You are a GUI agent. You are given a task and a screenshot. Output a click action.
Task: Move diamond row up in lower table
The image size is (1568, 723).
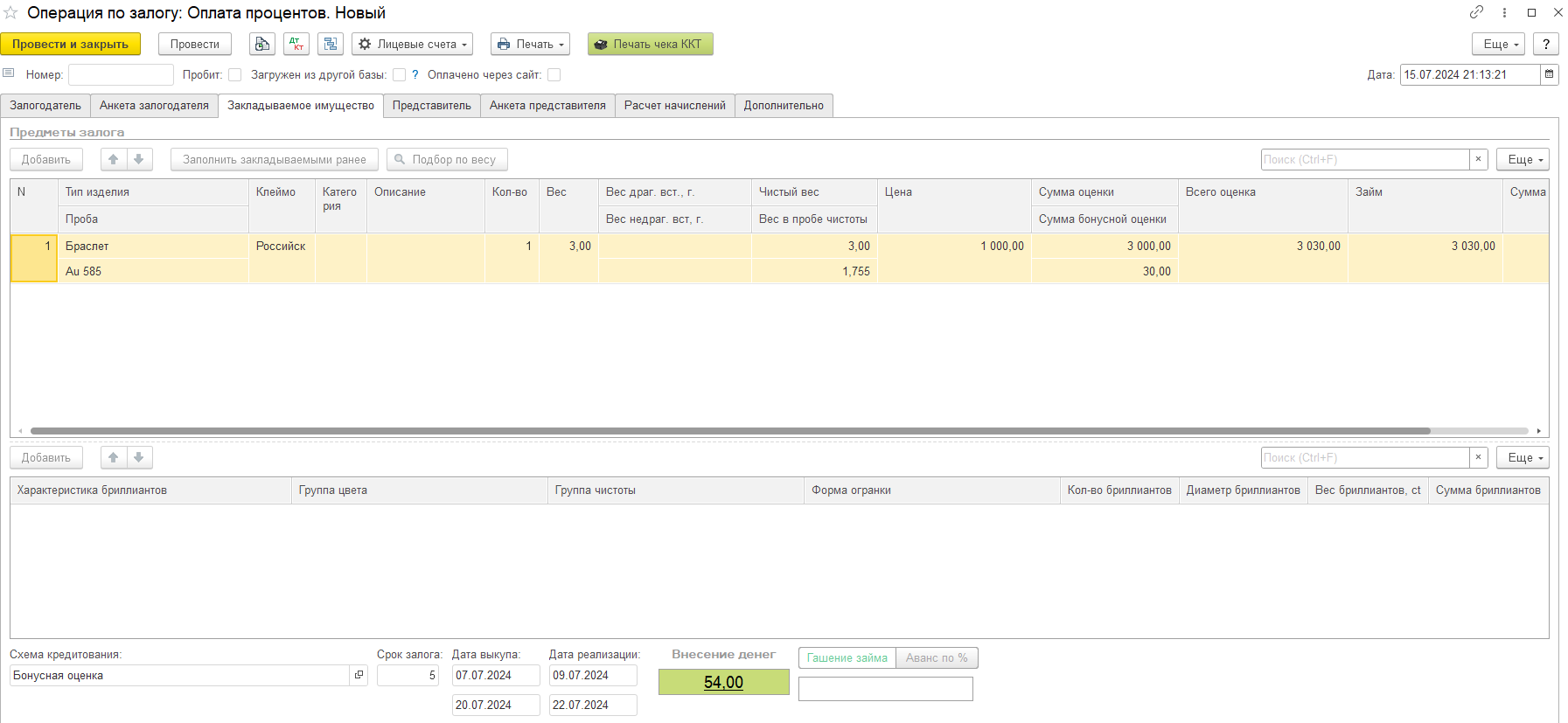click(114, 457)
